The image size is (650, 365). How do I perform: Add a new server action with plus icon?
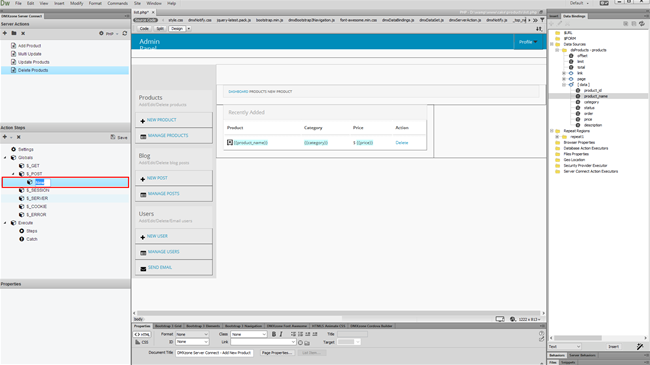5,33
